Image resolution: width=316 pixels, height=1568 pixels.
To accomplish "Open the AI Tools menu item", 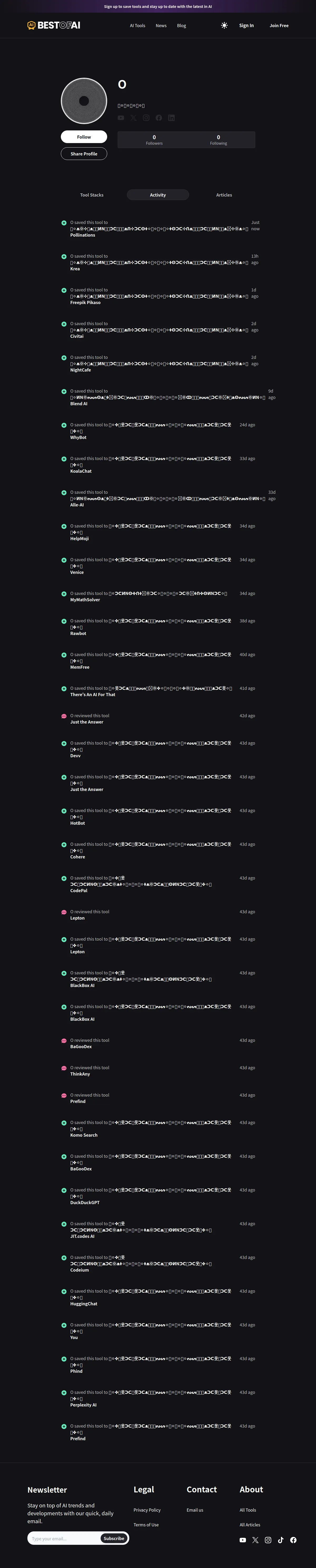I will (138, 26).
